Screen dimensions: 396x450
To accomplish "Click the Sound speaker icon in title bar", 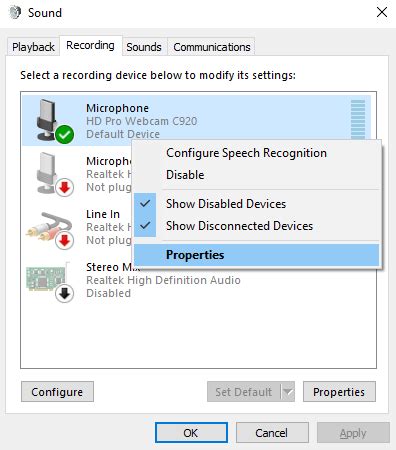I will click(15, 13).
